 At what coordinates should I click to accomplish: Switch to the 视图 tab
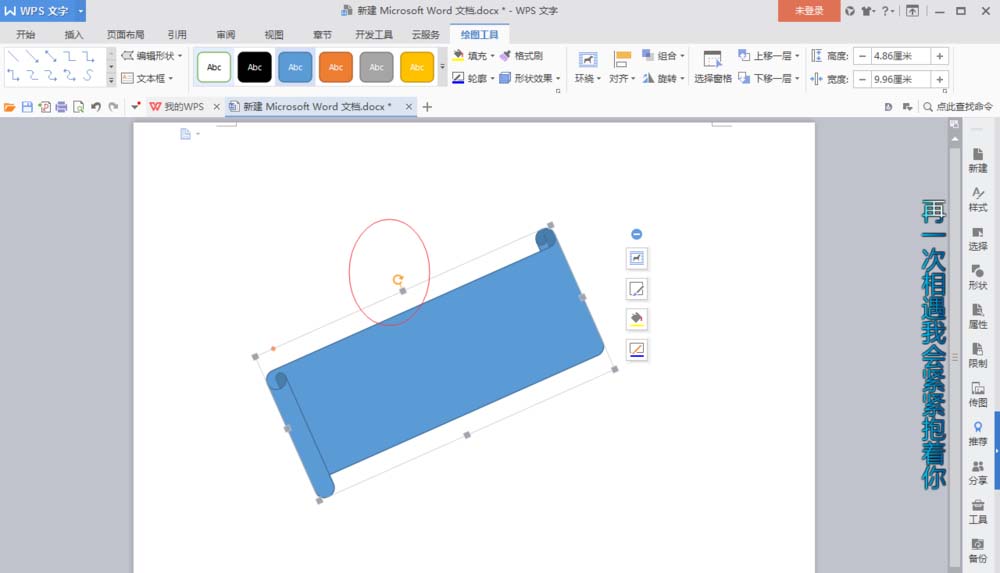click(x=274, y=34)
